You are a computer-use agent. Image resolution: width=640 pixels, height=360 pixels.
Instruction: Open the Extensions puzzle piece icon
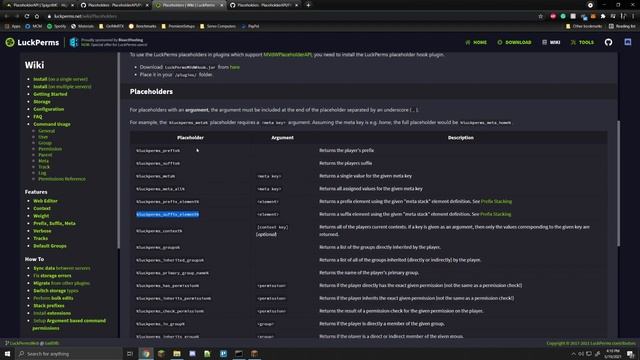603,16
